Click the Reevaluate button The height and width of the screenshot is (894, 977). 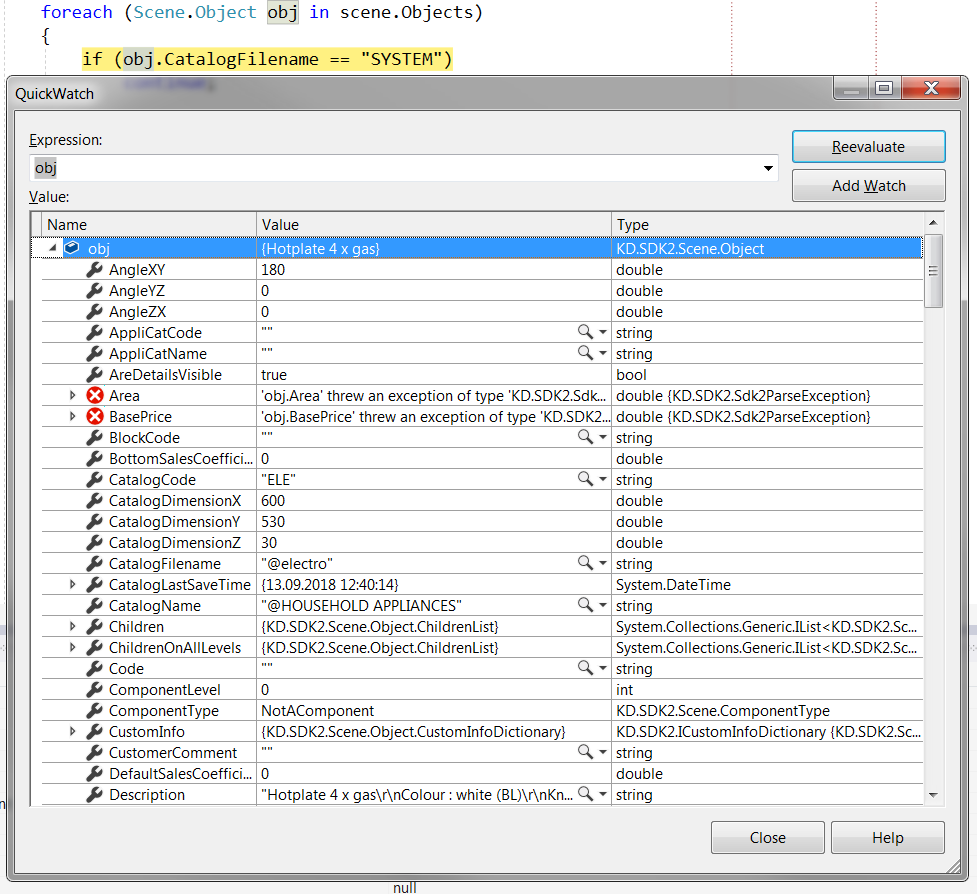click(868, 146)
